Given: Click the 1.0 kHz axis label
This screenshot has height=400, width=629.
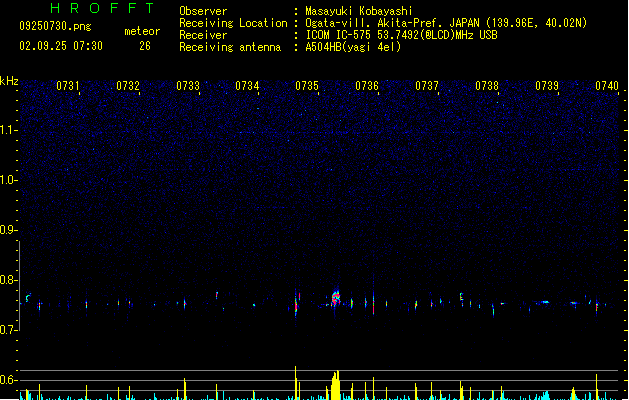Looking at the screenshot, I should 9,180.
